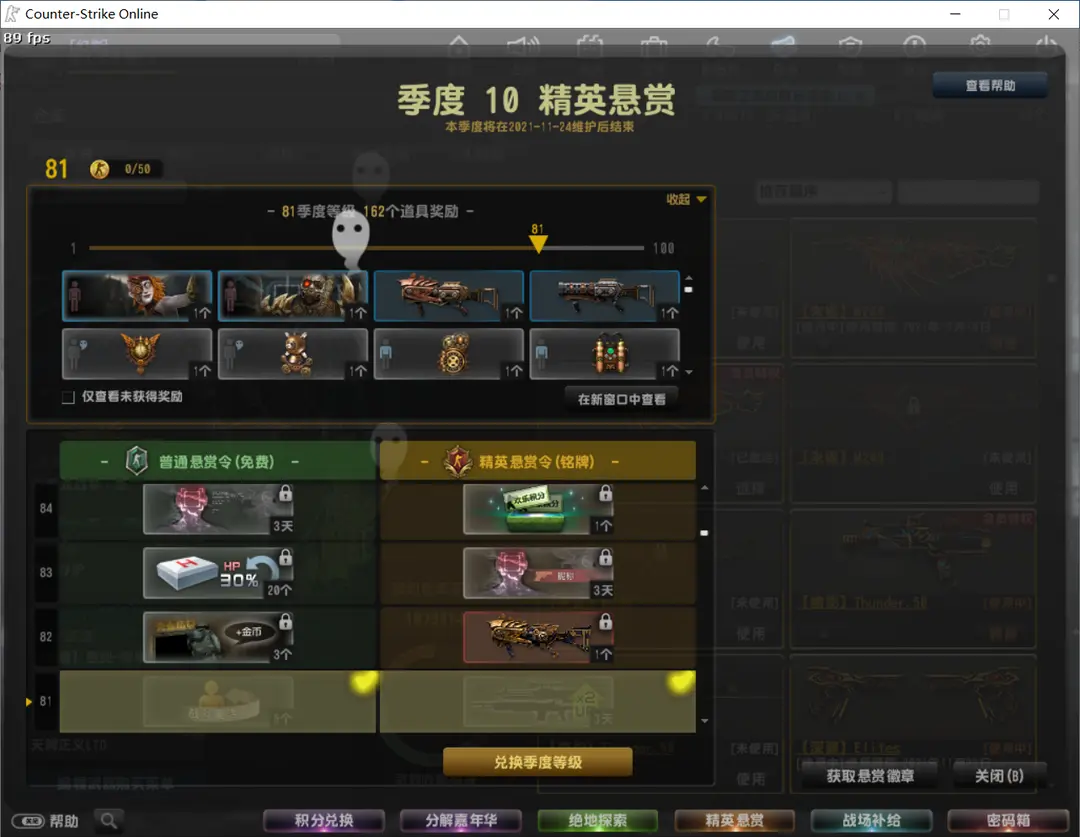Click level 82 row number

(x=46, y=637)
